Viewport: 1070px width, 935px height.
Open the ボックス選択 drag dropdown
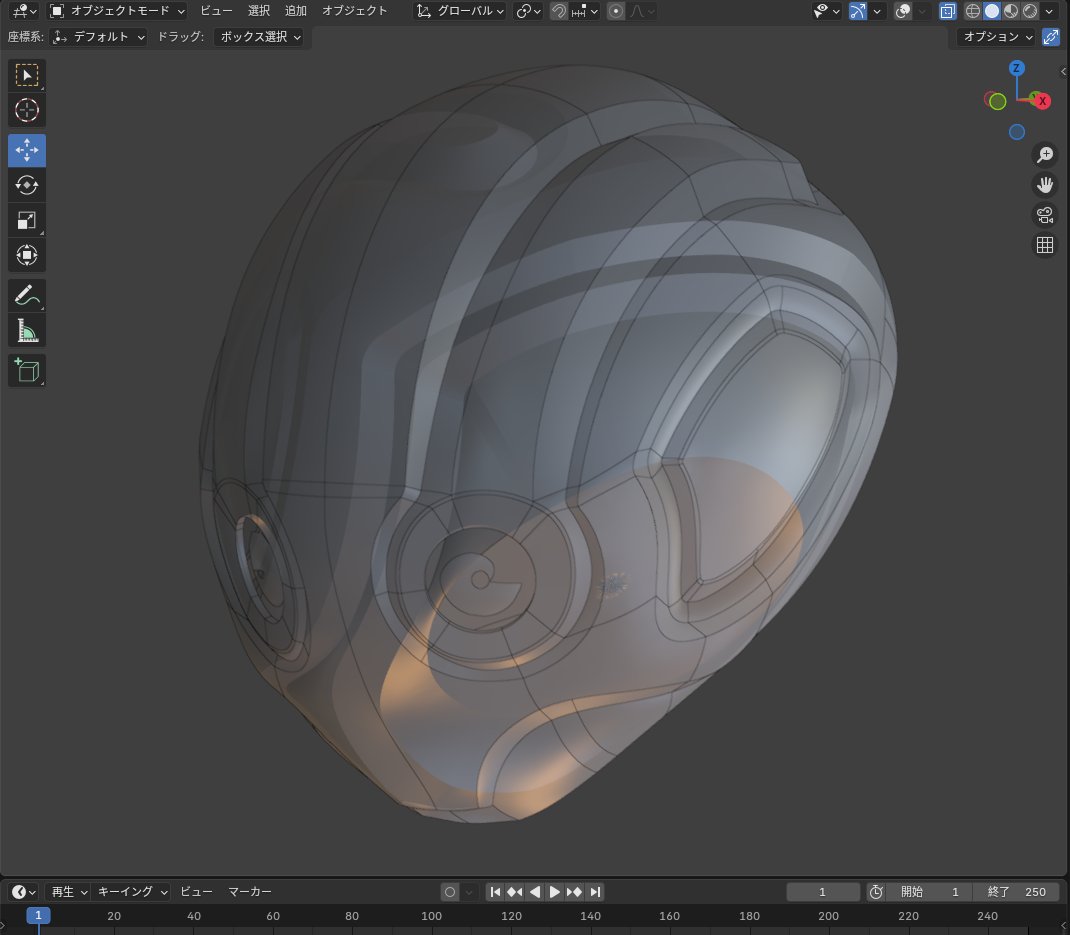(x=259, y=37)
